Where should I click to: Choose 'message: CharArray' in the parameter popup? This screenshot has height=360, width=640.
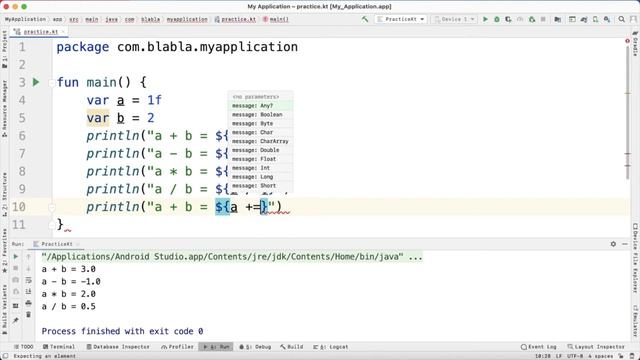(260, 141)
